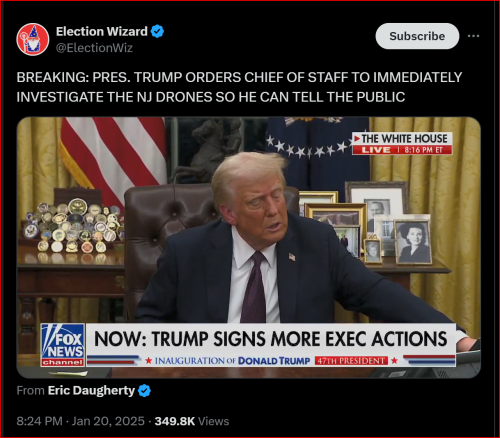Play the embedded Fox News video
This screenshot has width=500, height=438.
(249, 247)
